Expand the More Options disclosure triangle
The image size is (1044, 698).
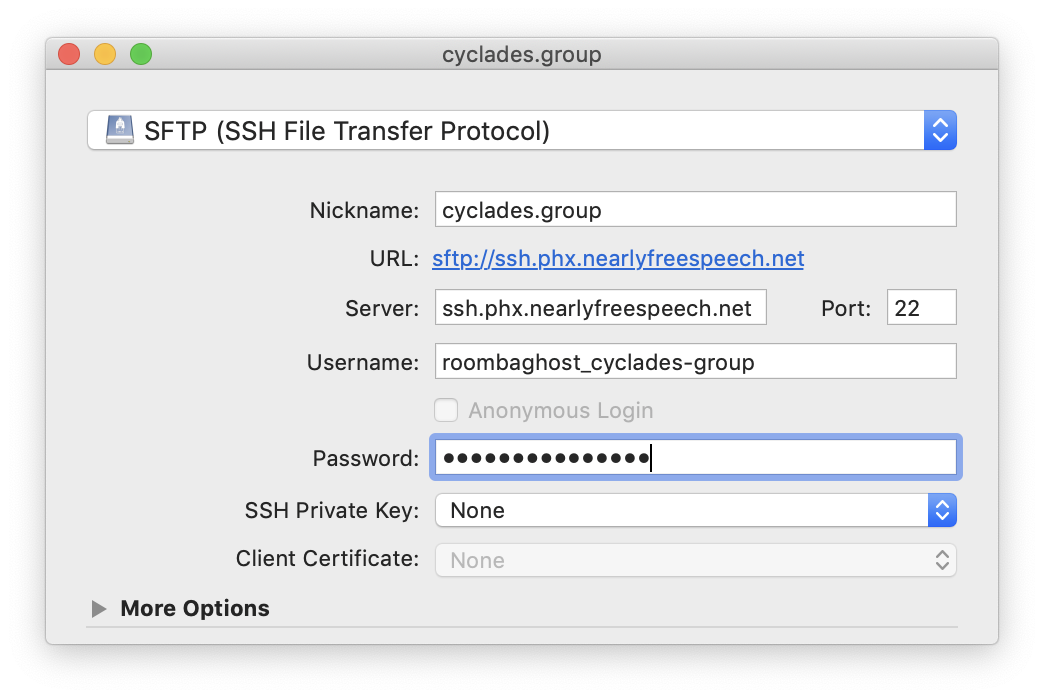tap(99, 609)
